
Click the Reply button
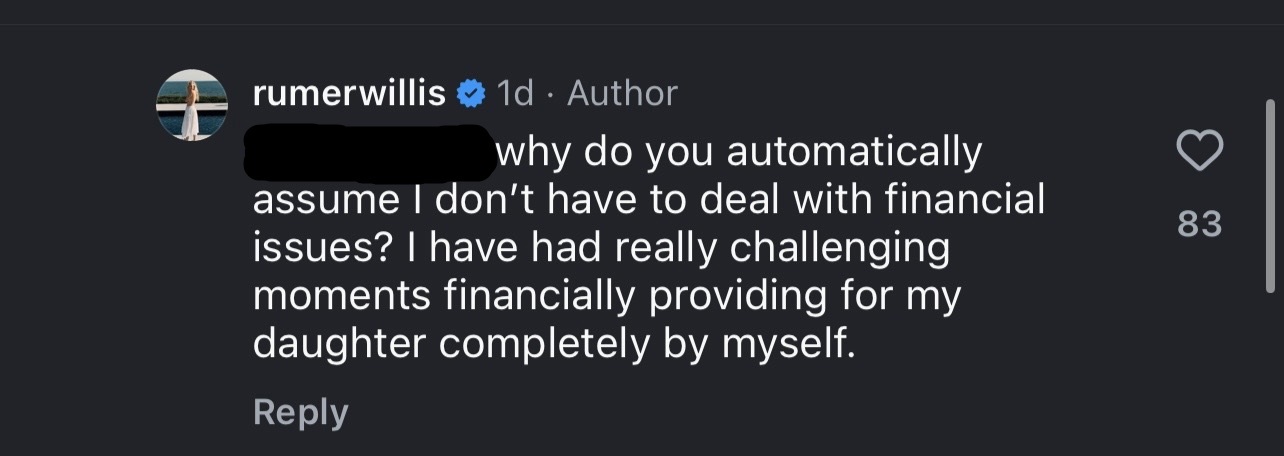click(300, 412)
